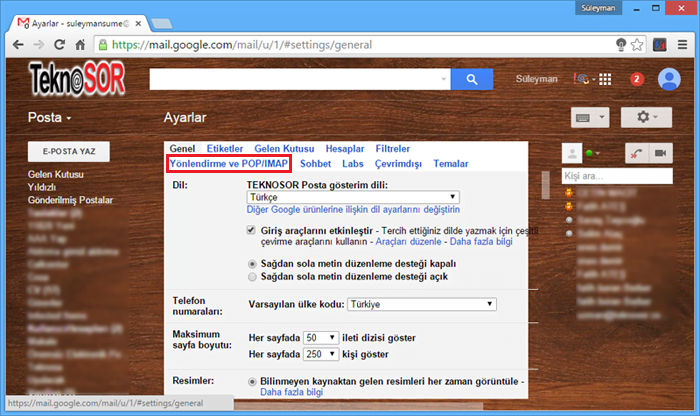The width and height of the screenshot is (700, 416).
Task: Click the TeknoSOR logo
Action: click(x=77, y=79)
